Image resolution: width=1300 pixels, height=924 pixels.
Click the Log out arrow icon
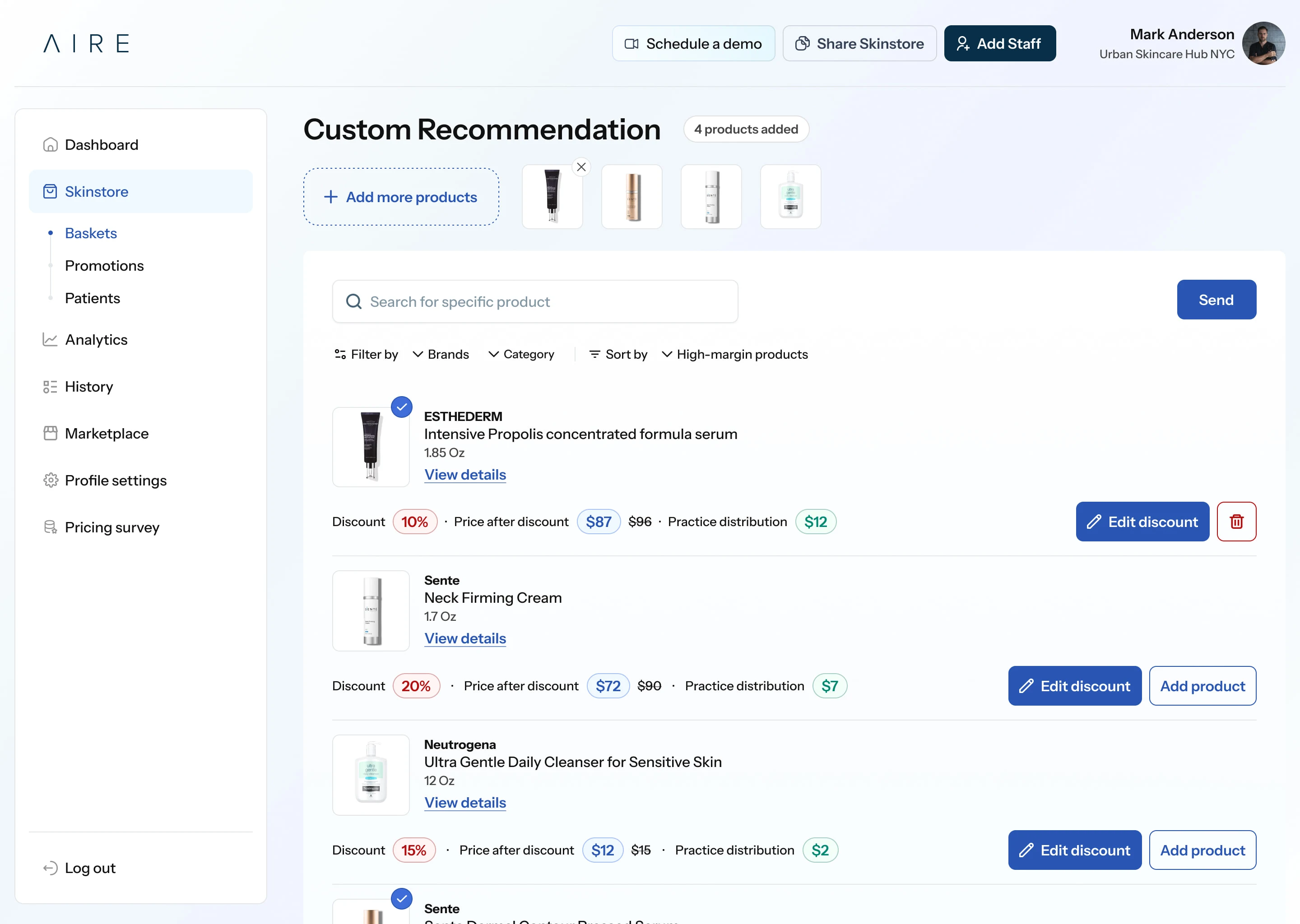pos(50,868)
